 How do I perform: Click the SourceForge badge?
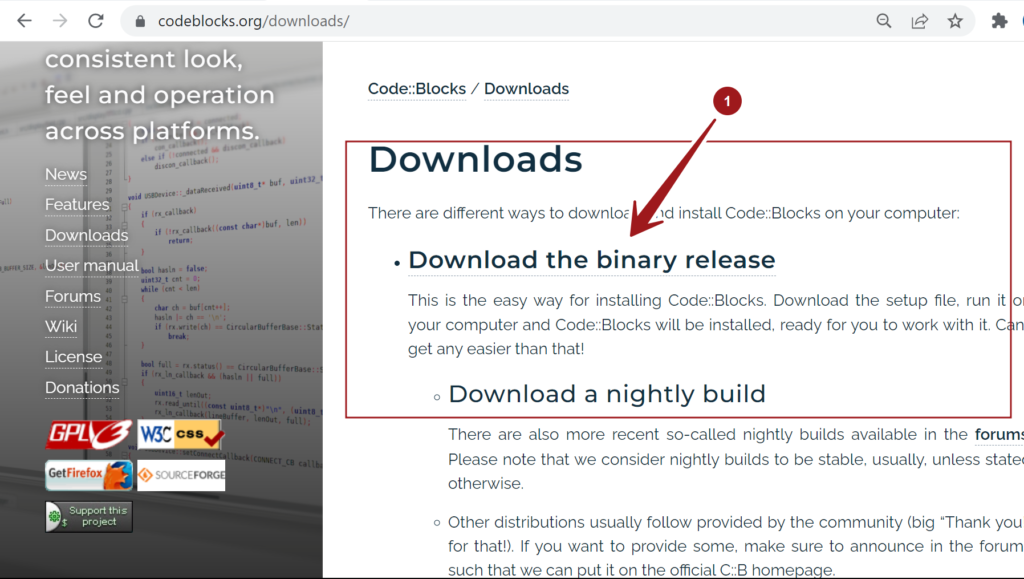(181, 475)
